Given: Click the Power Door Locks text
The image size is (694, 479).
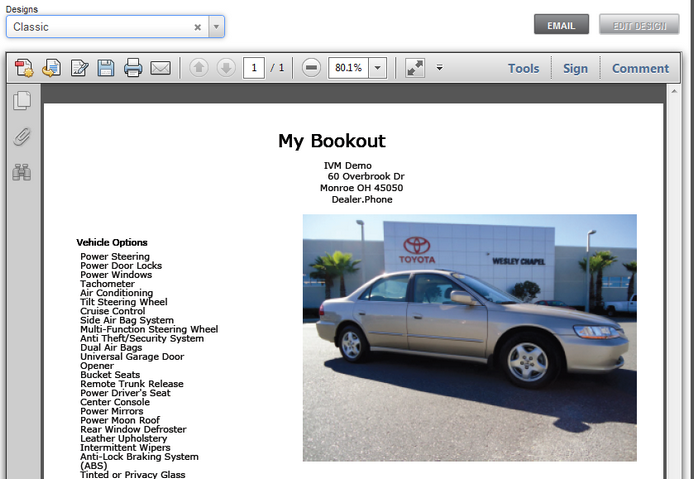Looking at the screenshot, I should point(121,266).
